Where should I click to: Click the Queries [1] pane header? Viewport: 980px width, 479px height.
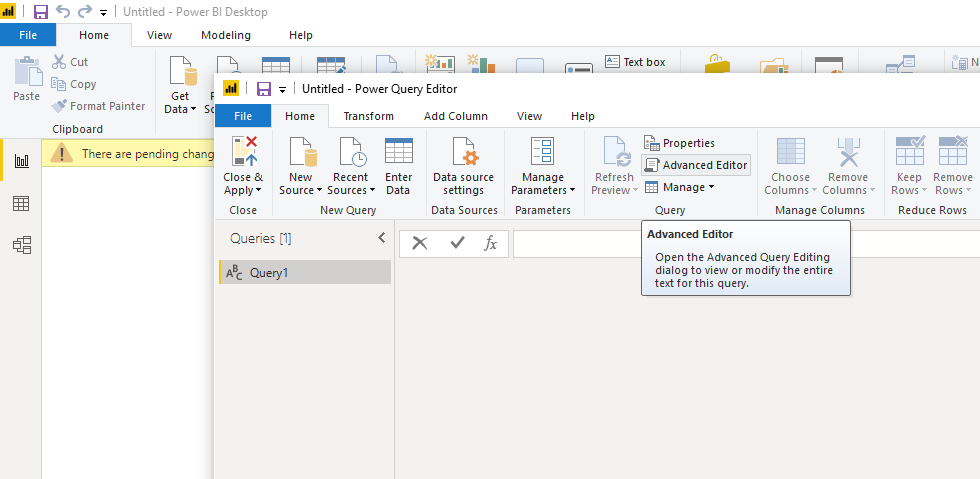261,238
